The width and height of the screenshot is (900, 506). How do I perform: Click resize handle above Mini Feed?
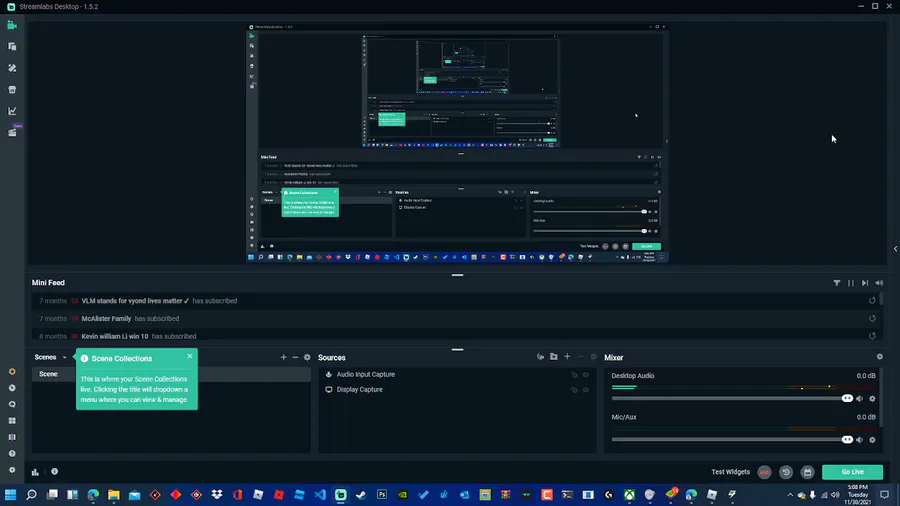tap(457, 275)
